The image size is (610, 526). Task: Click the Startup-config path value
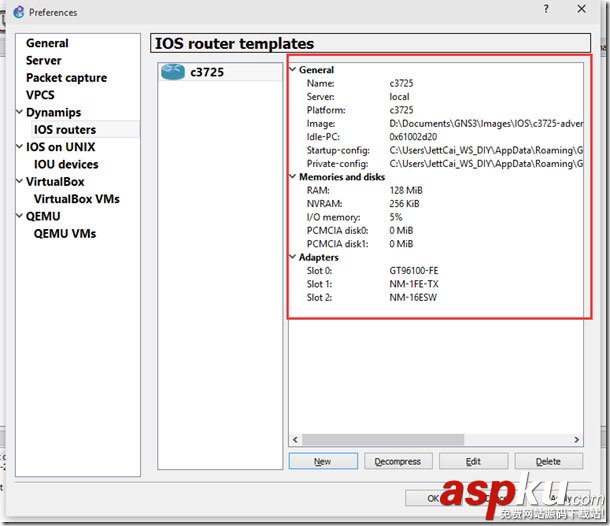point(486,150)
